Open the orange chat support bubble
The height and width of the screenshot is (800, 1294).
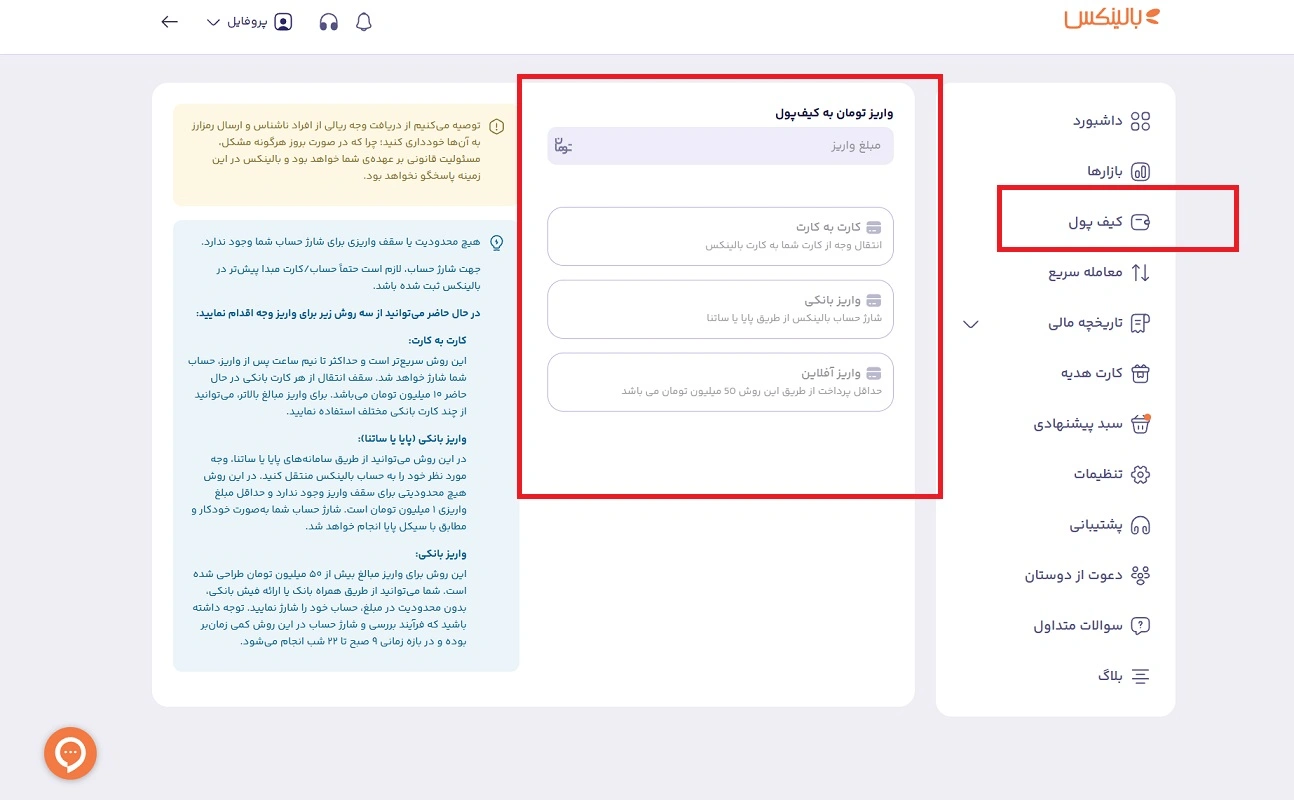[x=70, y=753]
